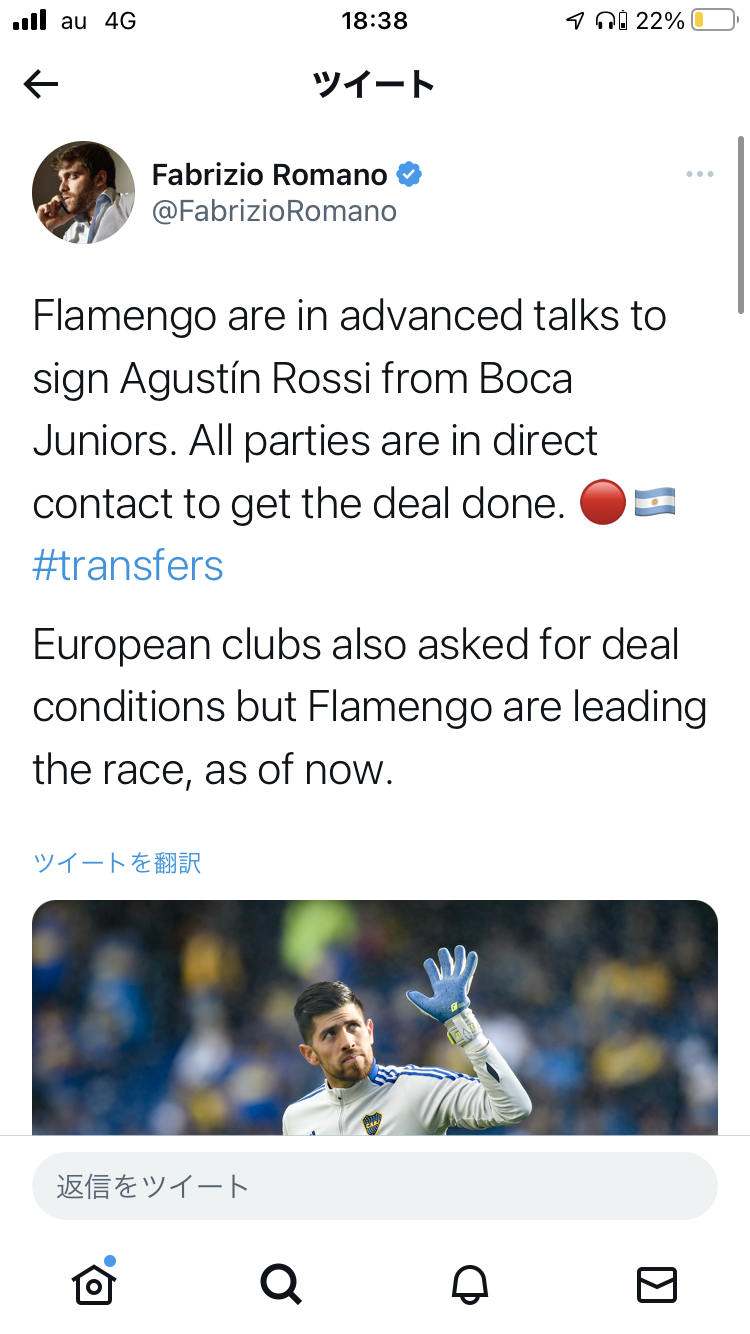This screenshot has width=750, height=1334.
Task: Go to the Home tab
Action: [94, 1283]
